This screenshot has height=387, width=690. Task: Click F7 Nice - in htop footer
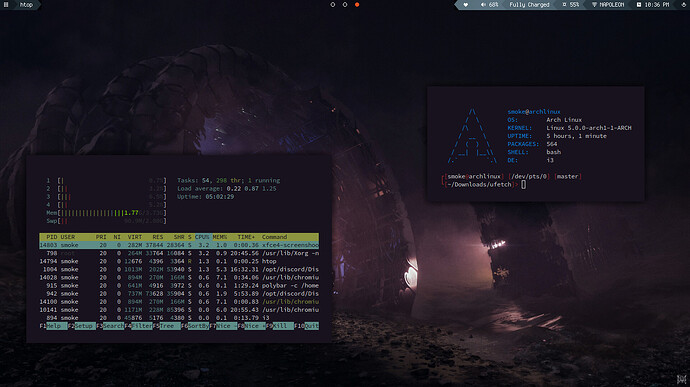click(223, 326)
